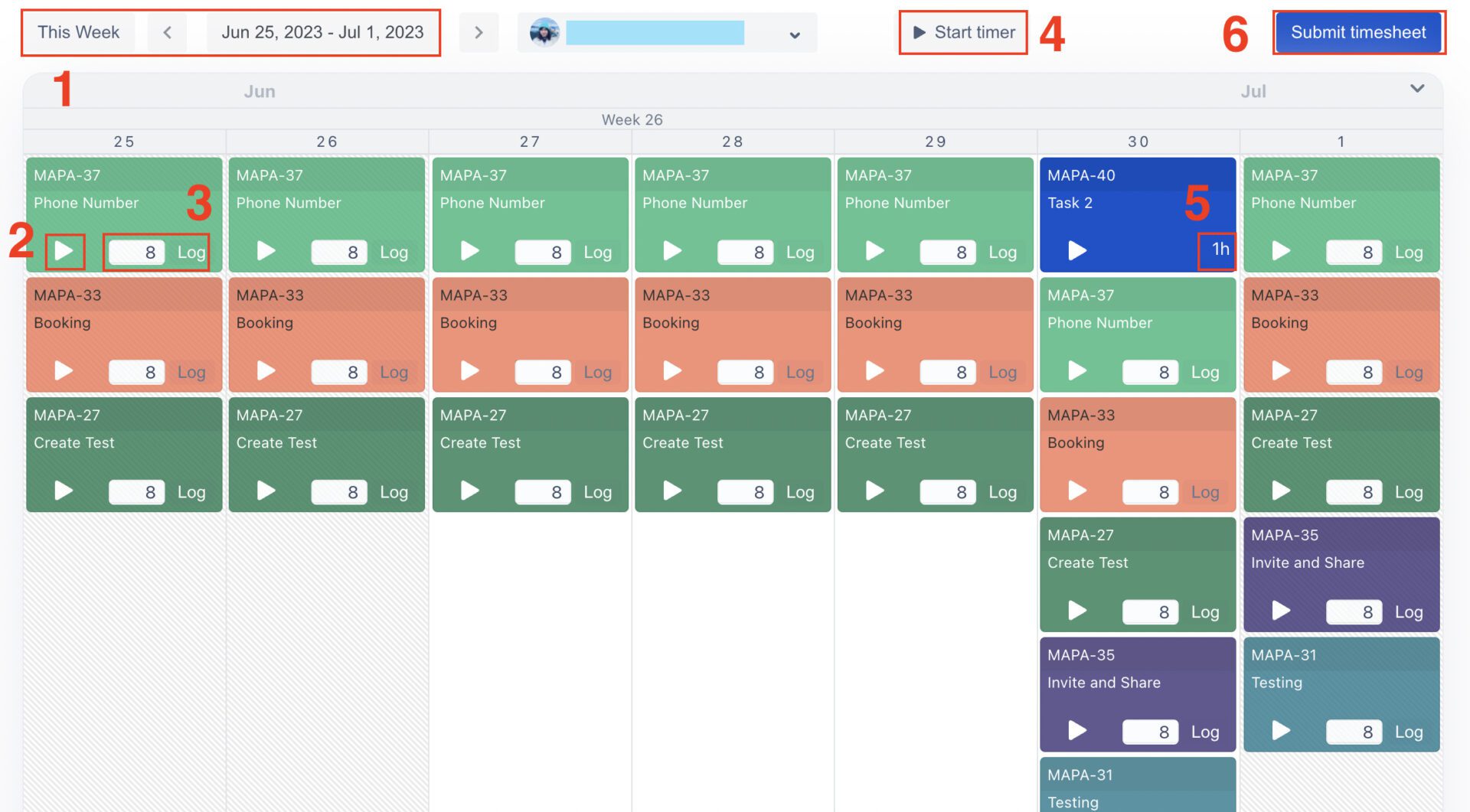Start timer on MAPA-27 Create Test, day 30

point(1077,611)
